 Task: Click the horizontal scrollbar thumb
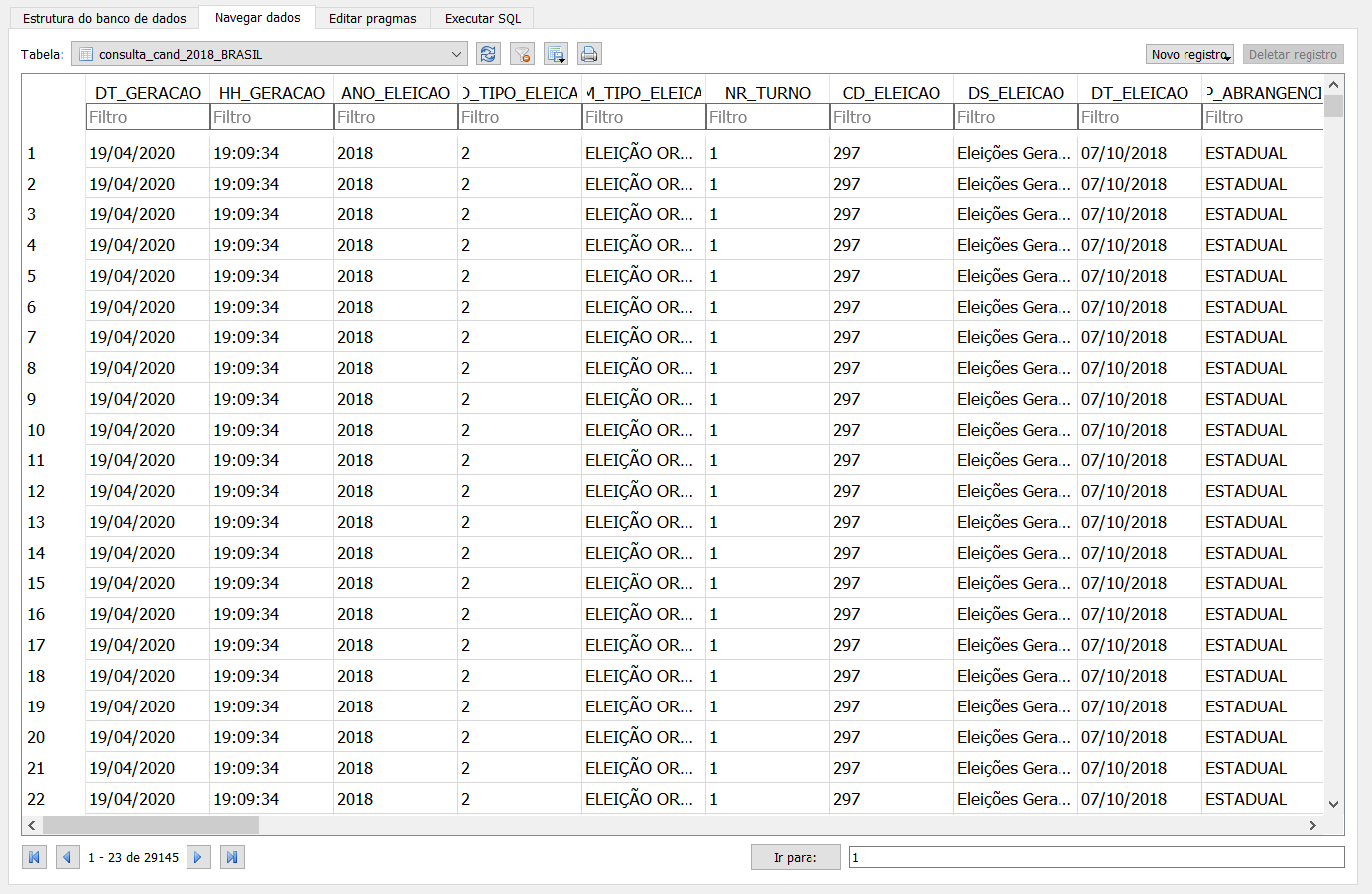click(x=150, y=825)
